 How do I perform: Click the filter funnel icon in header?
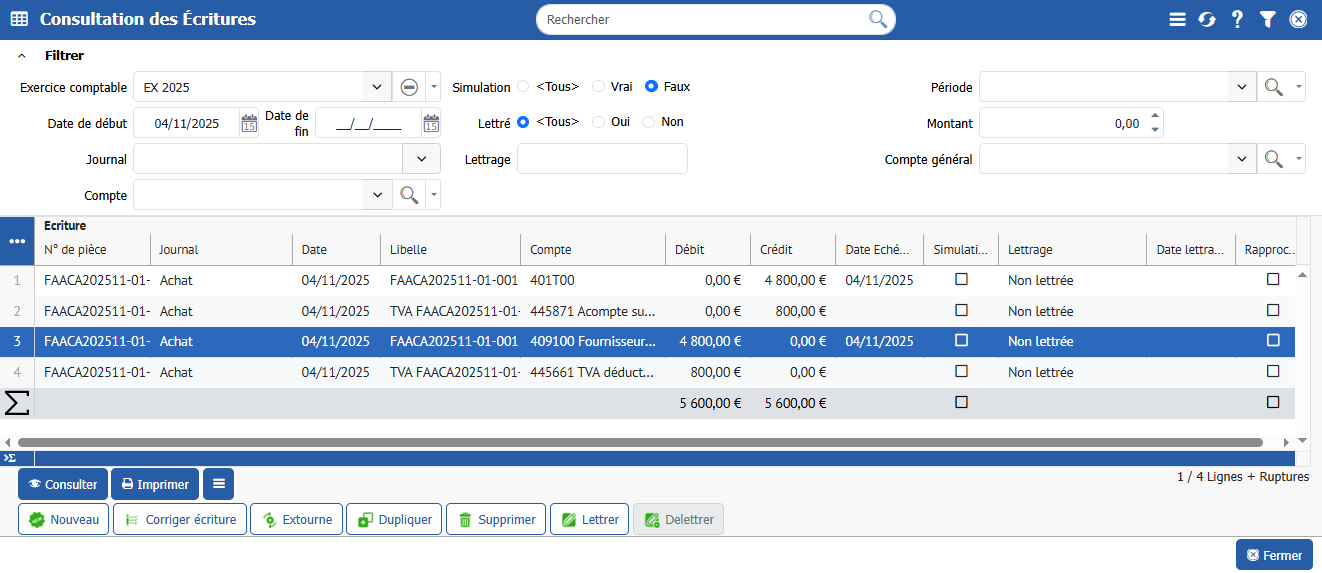coord(1267,19)
